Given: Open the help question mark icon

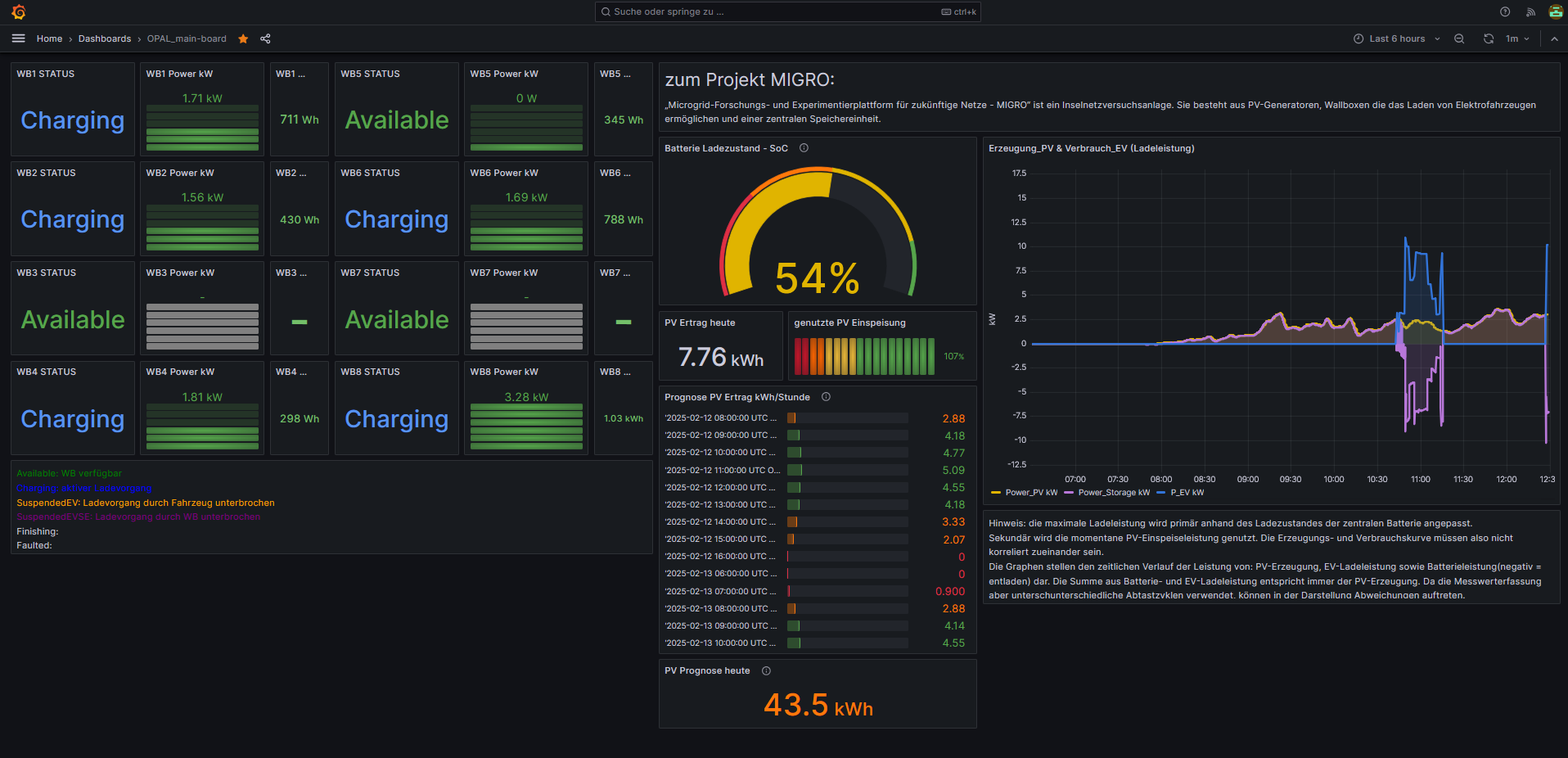Looking at the screenshot, I should (1505, 12).
